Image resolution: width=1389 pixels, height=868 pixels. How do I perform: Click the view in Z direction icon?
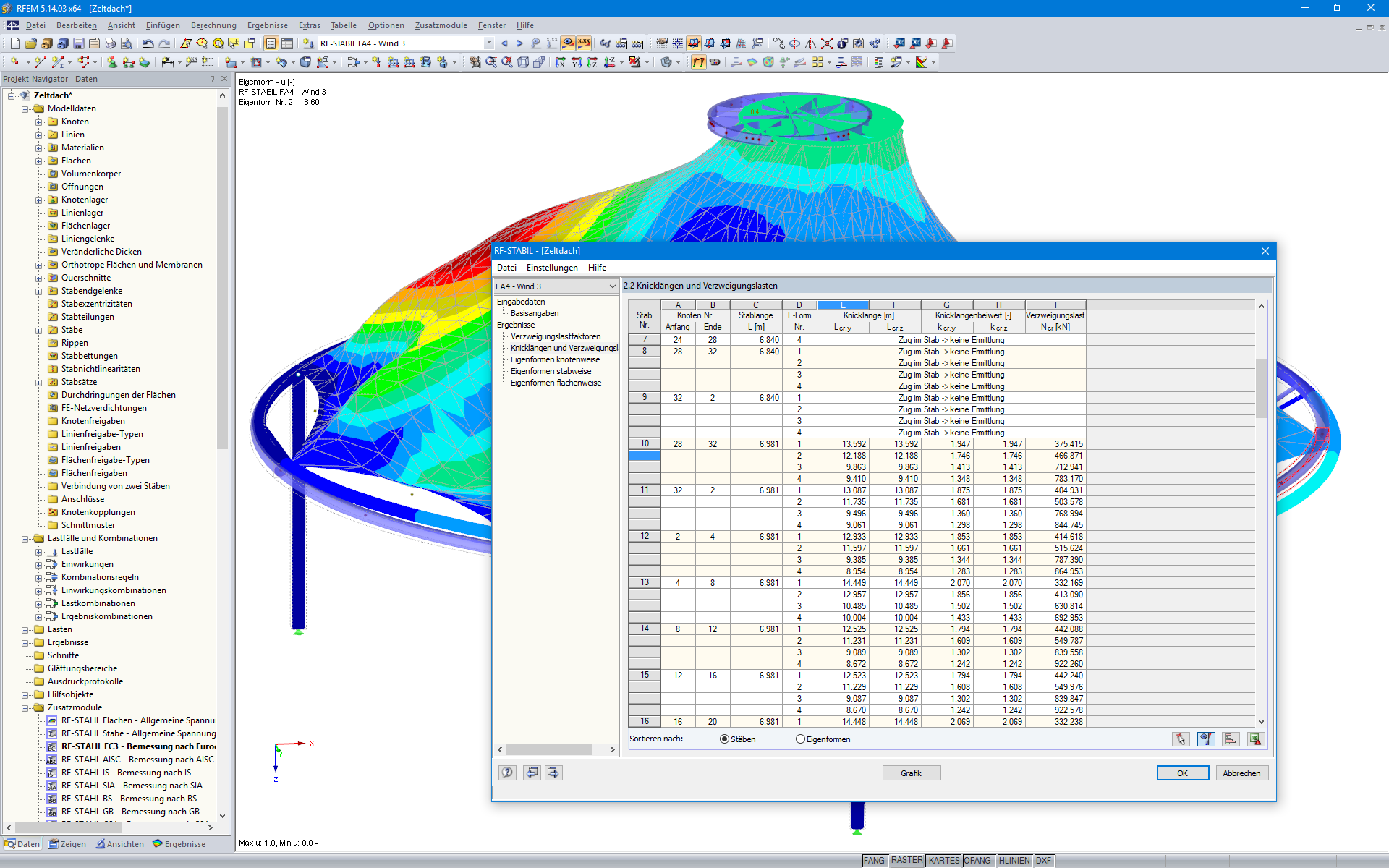coord(592,62)
